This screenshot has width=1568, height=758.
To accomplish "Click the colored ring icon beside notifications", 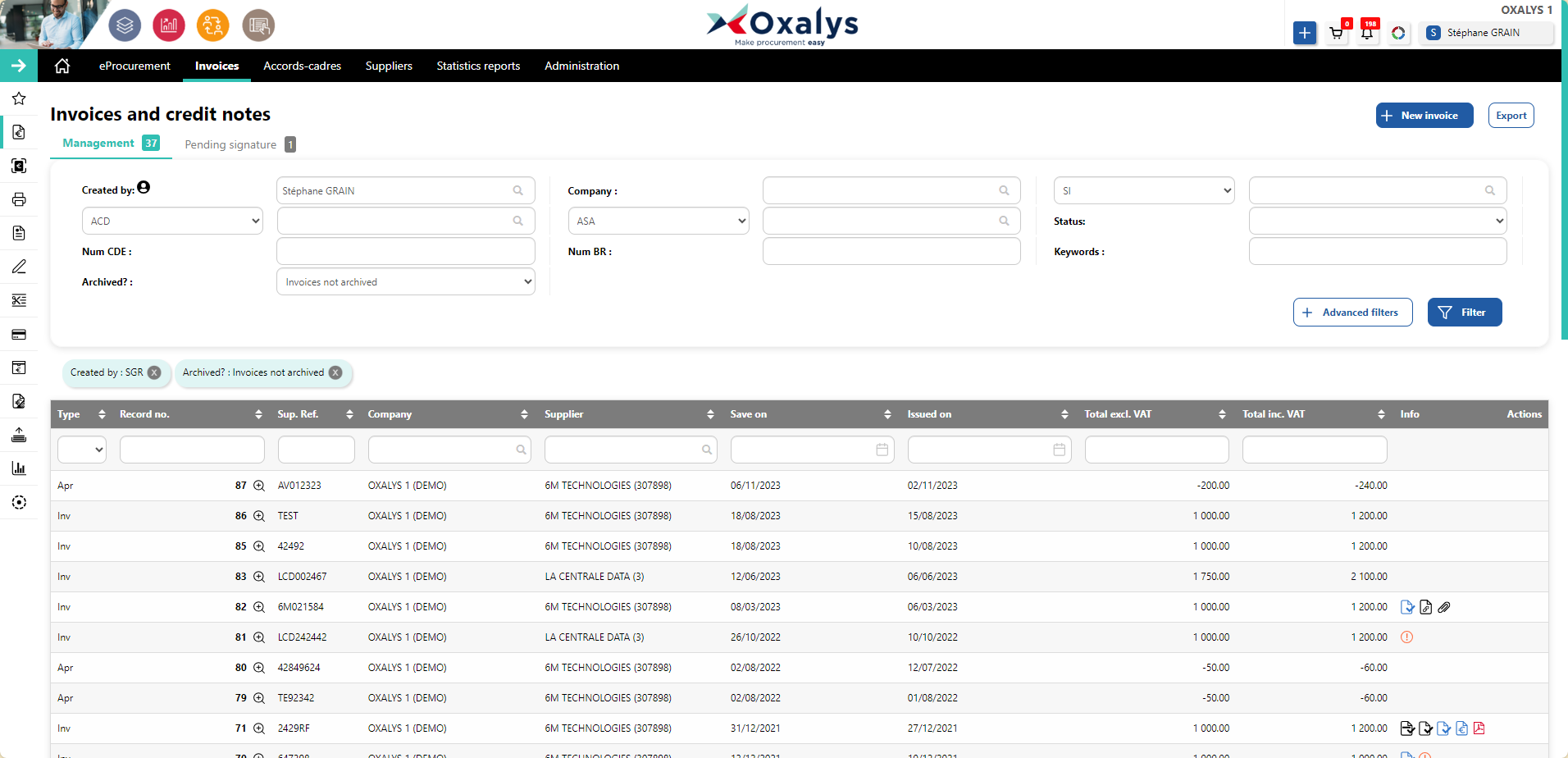I will (1398, 33).
